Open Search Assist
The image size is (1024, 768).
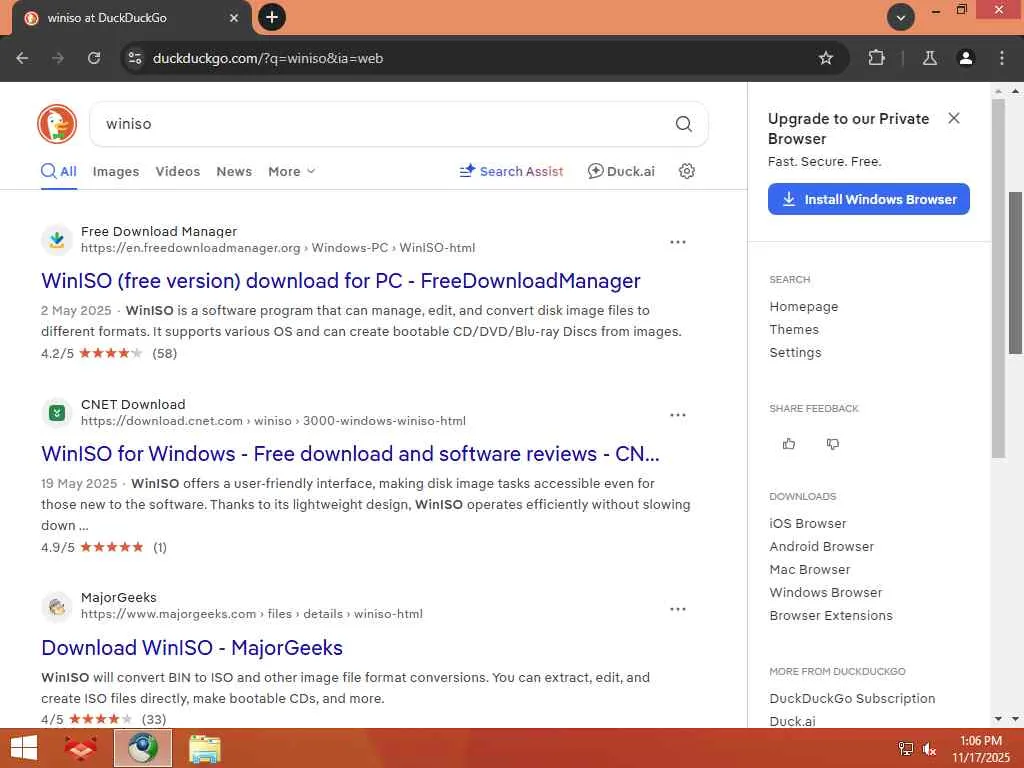511,171
